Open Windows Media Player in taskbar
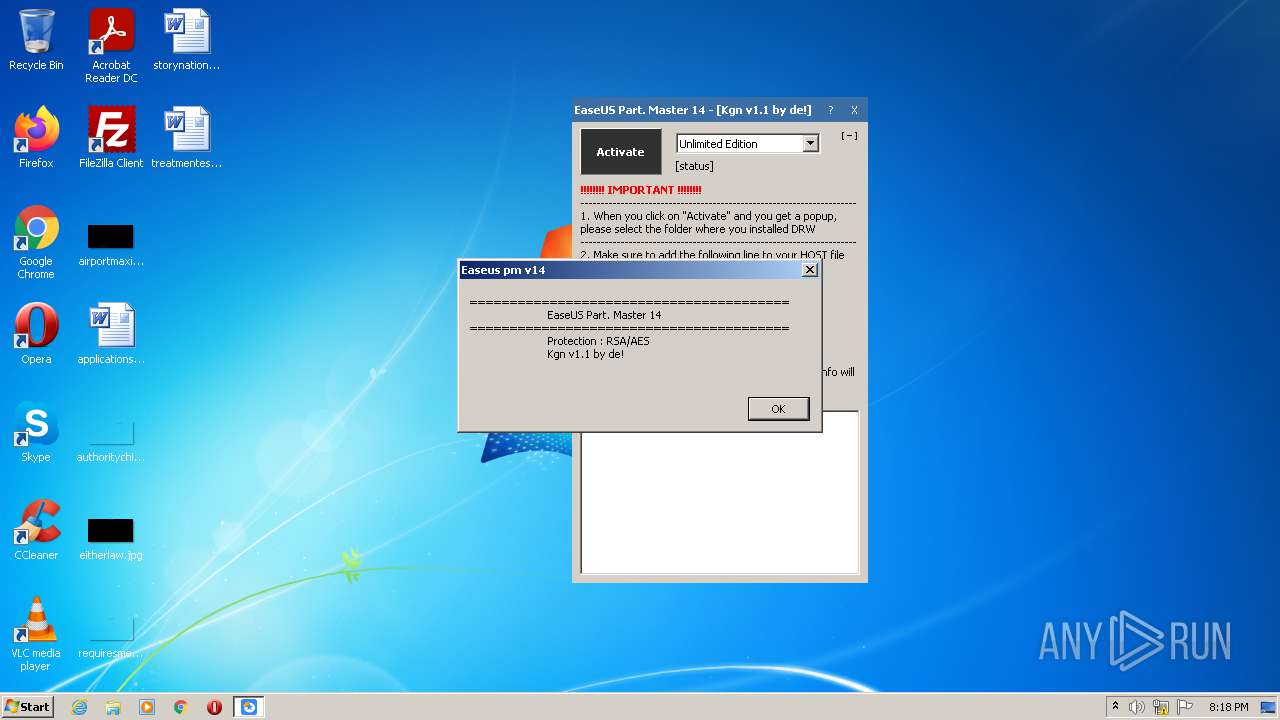1280x720 pixels. point(147,707)
